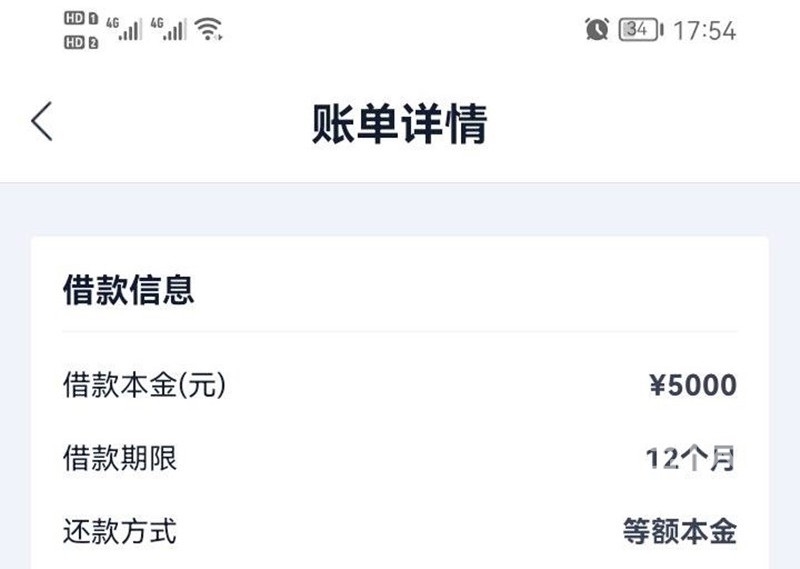
Task: Tap the 34 battery percentage number
Action: pyautogui.click(x=637, y=29)
